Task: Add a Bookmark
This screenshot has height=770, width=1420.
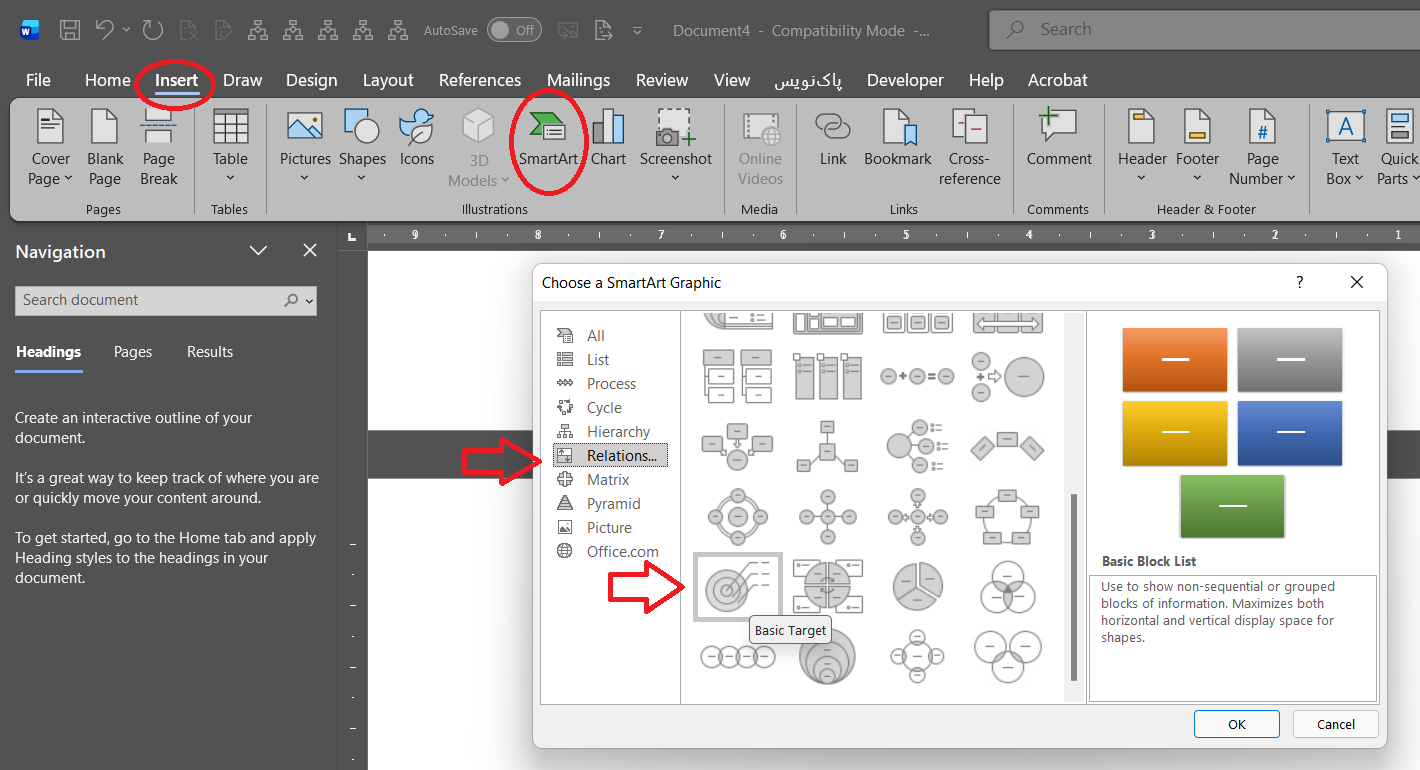Action: (897, 140)
